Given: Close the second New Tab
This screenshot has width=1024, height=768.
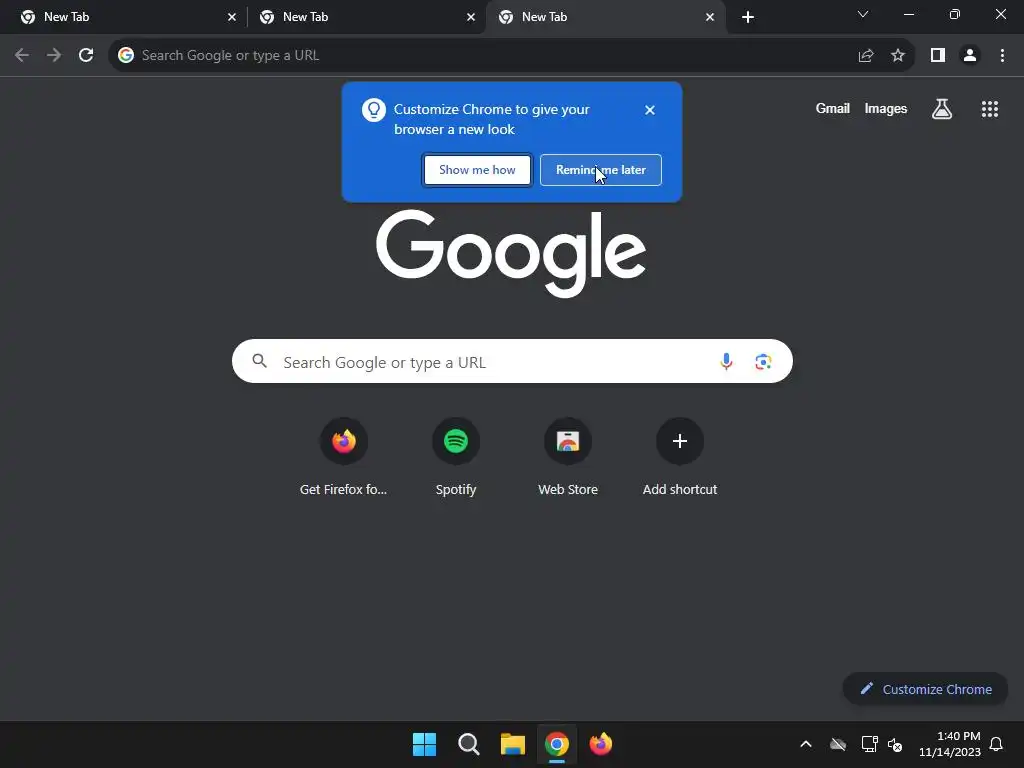Looking at the screenshot, I should point(471,17).
